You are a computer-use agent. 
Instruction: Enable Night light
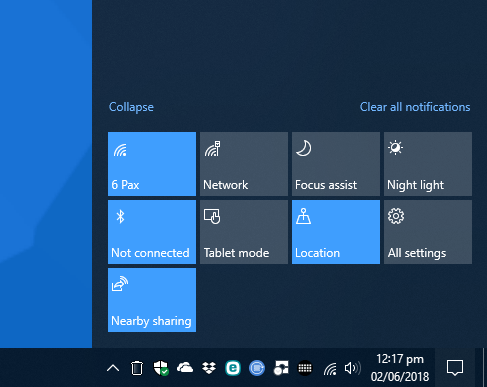tap(428, 164)
